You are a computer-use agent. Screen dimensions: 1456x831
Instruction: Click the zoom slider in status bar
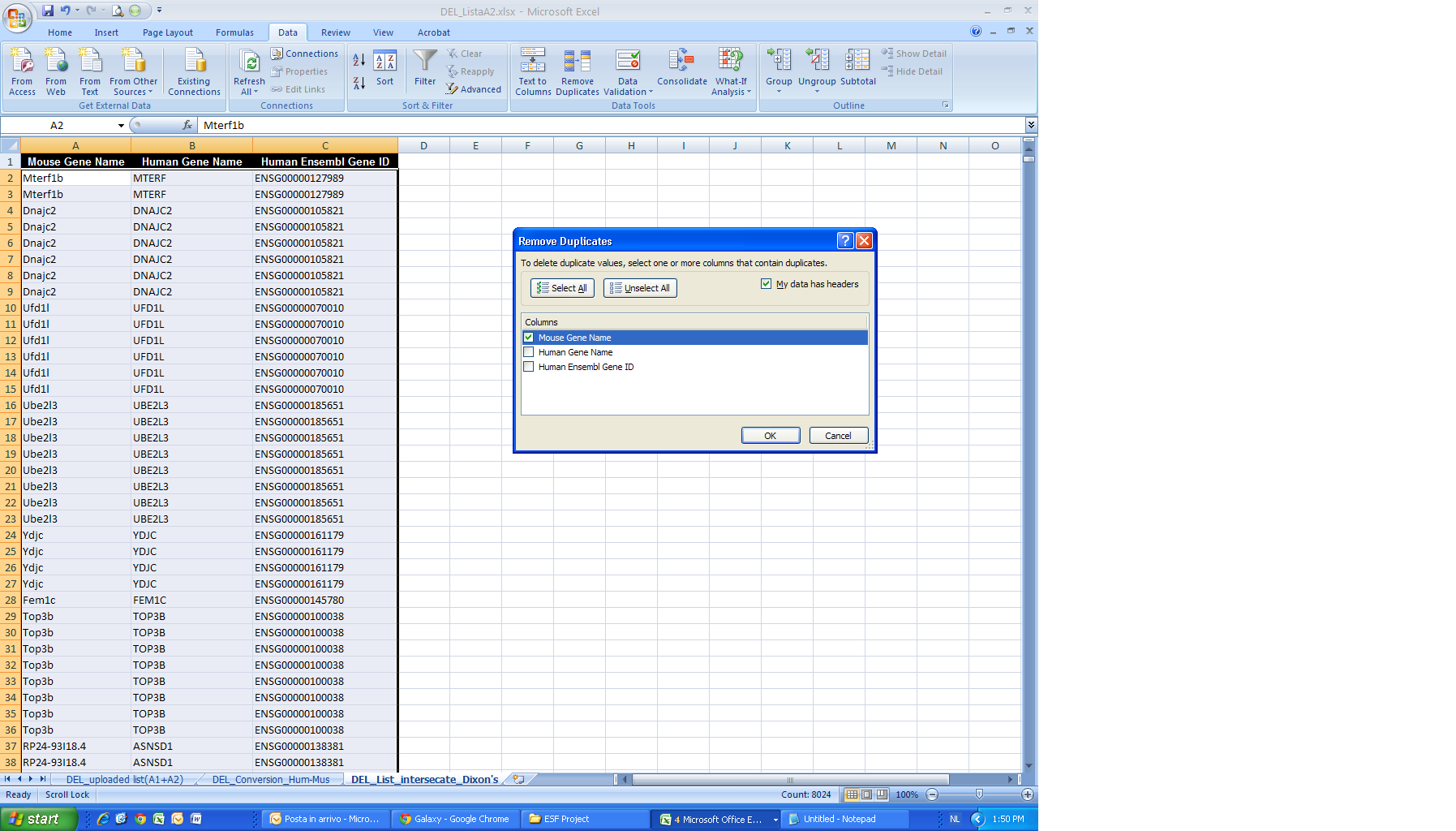tap(979, 795)
